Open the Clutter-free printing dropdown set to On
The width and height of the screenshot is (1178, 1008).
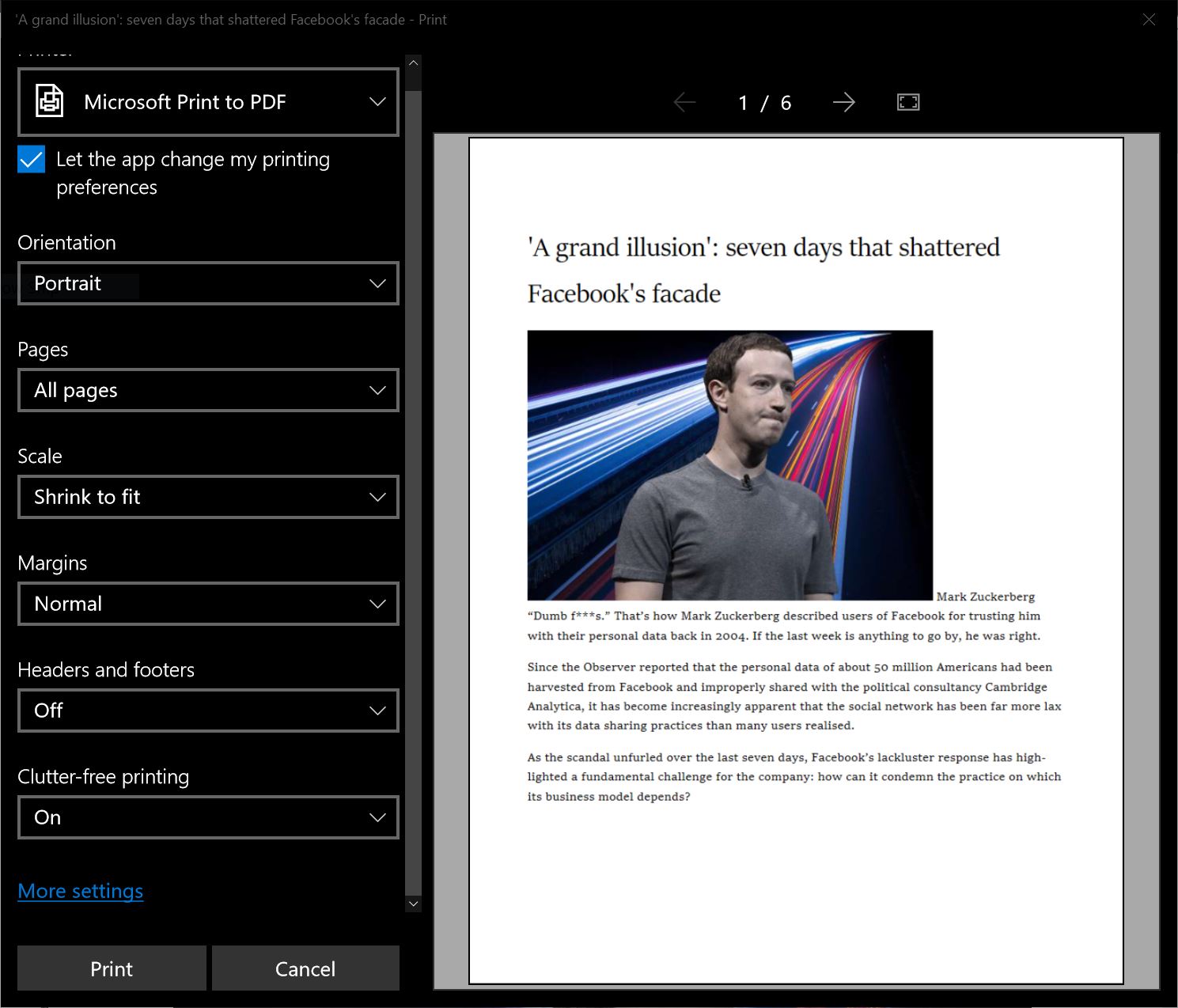pyautogui.click(x=208, y=817)
